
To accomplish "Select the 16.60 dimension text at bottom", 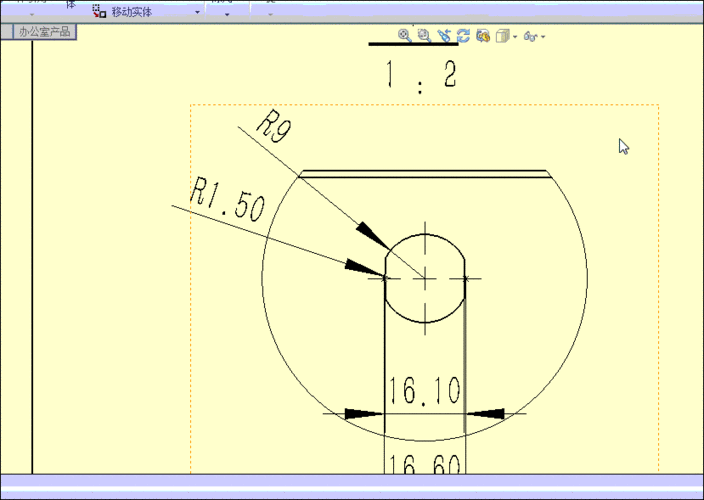I will 424,464.
